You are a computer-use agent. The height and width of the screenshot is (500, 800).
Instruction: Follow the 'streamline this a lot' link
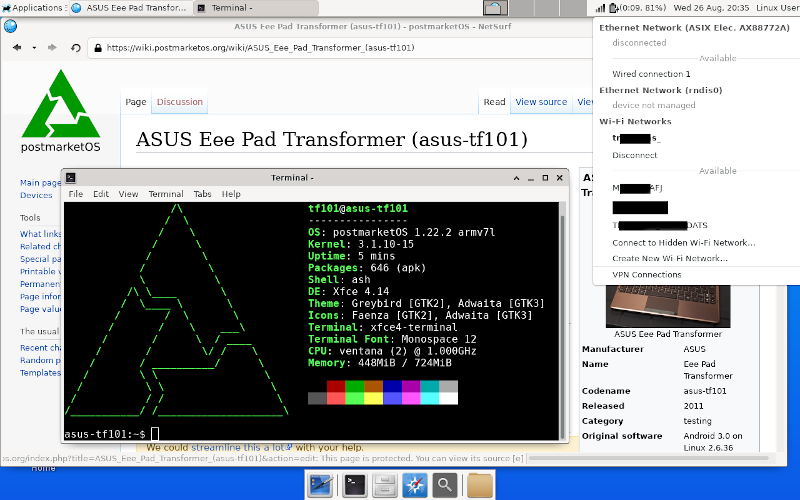click(x=241, y=447)
